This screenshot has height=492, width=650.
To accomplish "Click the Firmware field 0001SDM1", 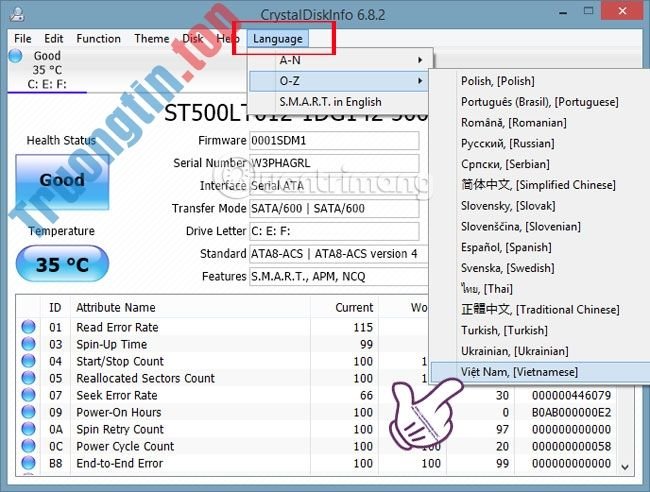I will coord(334,141).
